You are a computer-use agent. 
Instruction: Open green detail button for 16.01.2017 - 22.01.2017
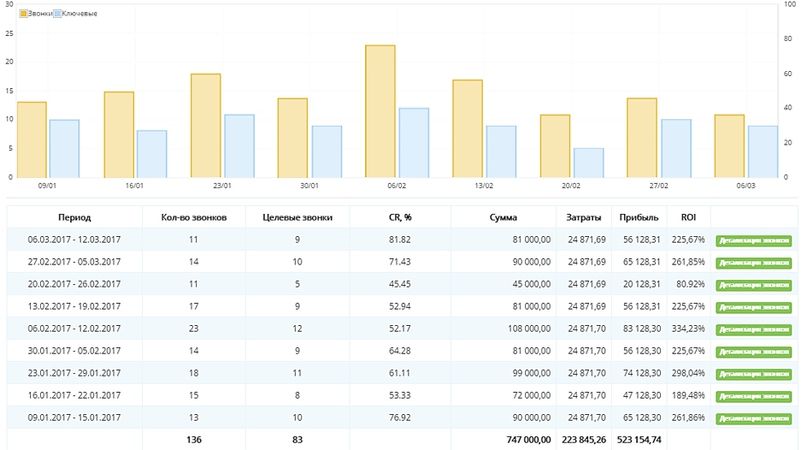[x=753, y=396]
